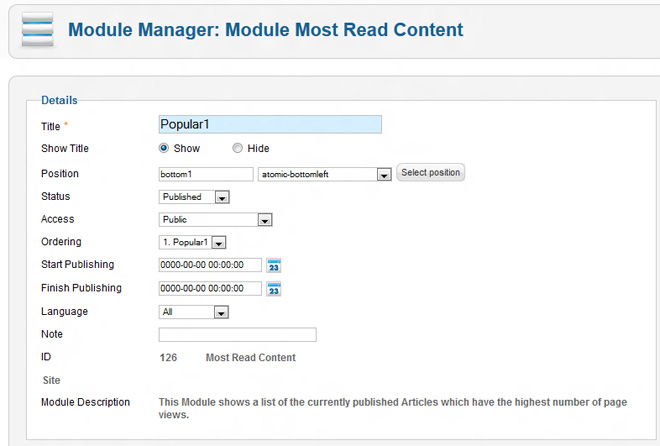Select the Hide radio button
Viewport: 660px width, 446px height.
[x=237, y=149]
